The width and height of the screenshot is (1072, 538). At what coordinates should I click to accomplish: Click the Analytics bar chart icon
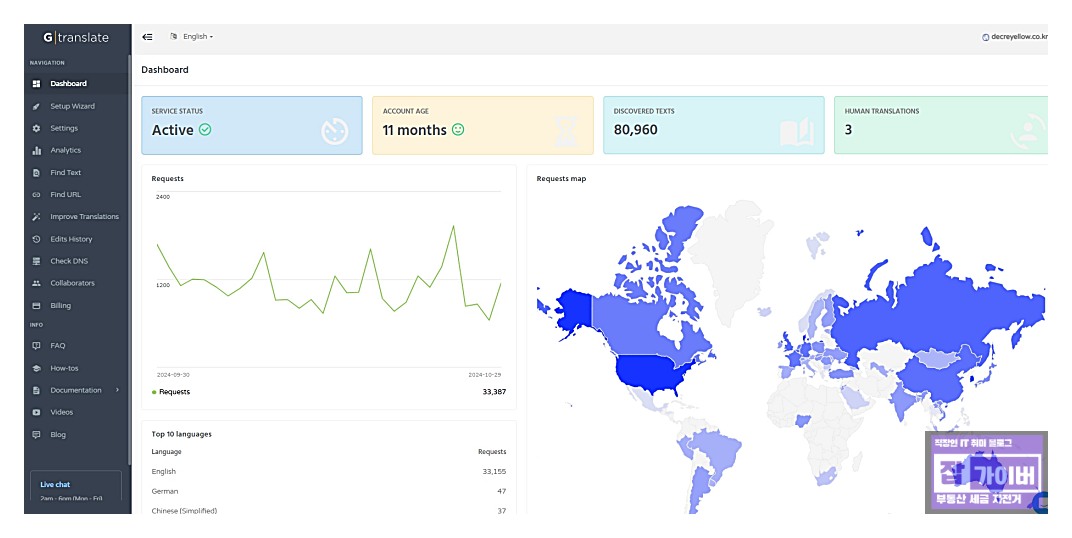[36, 150]
